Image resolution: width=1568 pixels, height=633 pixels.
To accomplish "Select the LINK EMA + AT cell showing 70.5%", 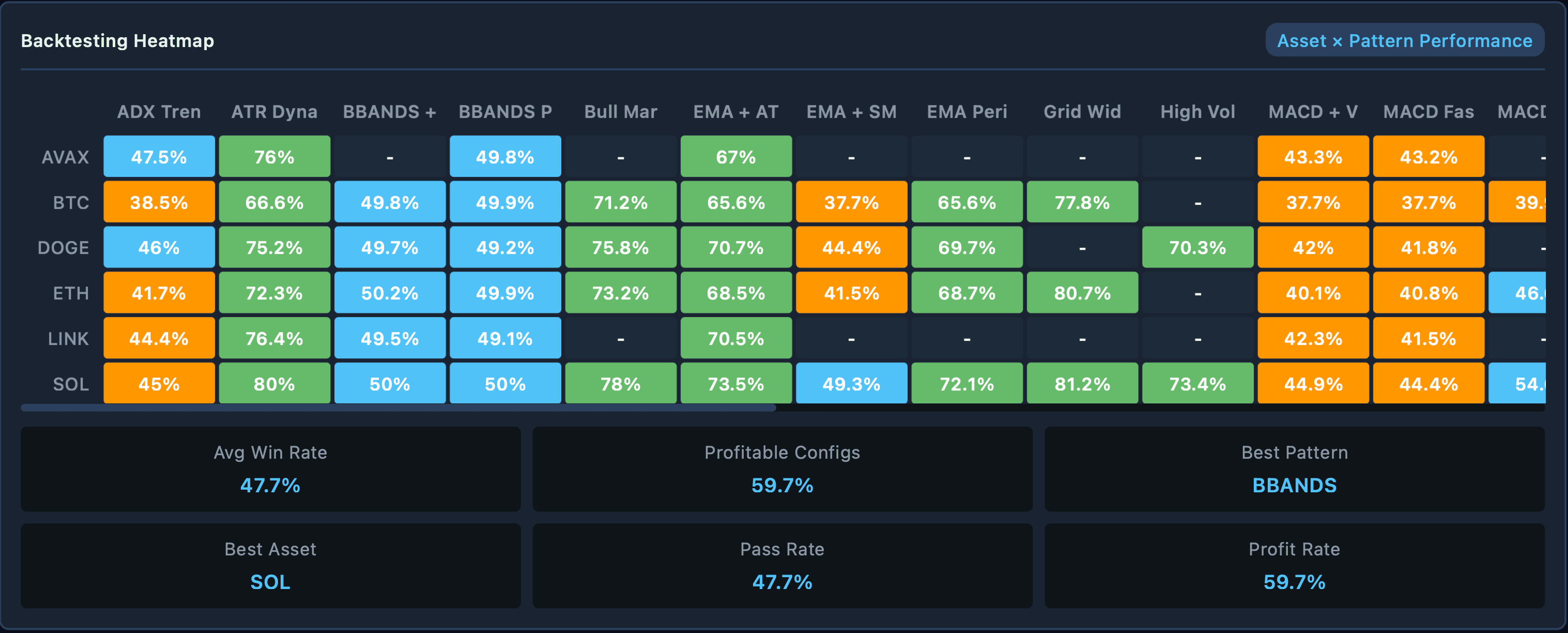I will [736, 338].
